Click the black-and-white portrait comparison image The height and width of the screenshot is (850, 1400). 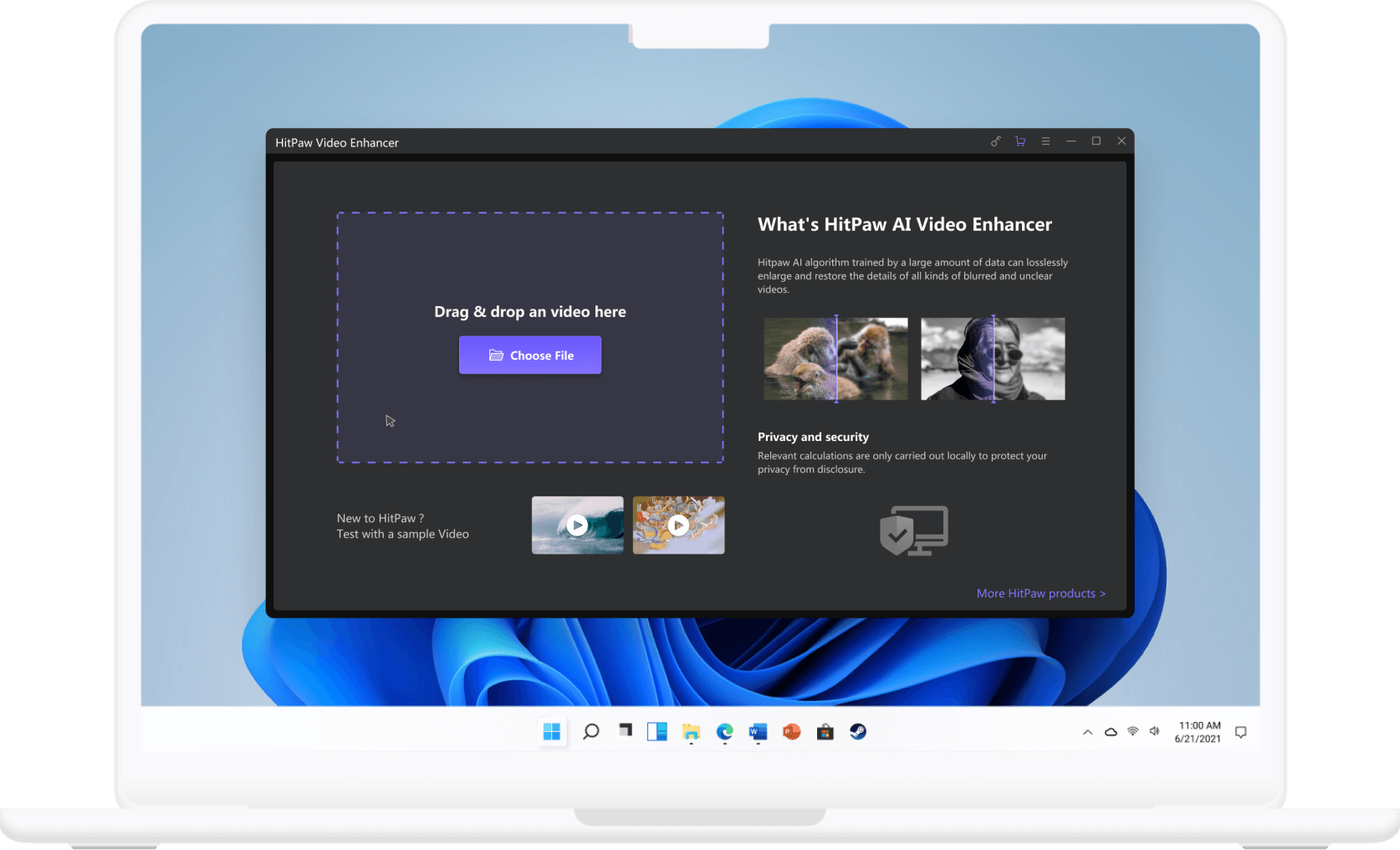pyautogui.click(x=993, y=359)
